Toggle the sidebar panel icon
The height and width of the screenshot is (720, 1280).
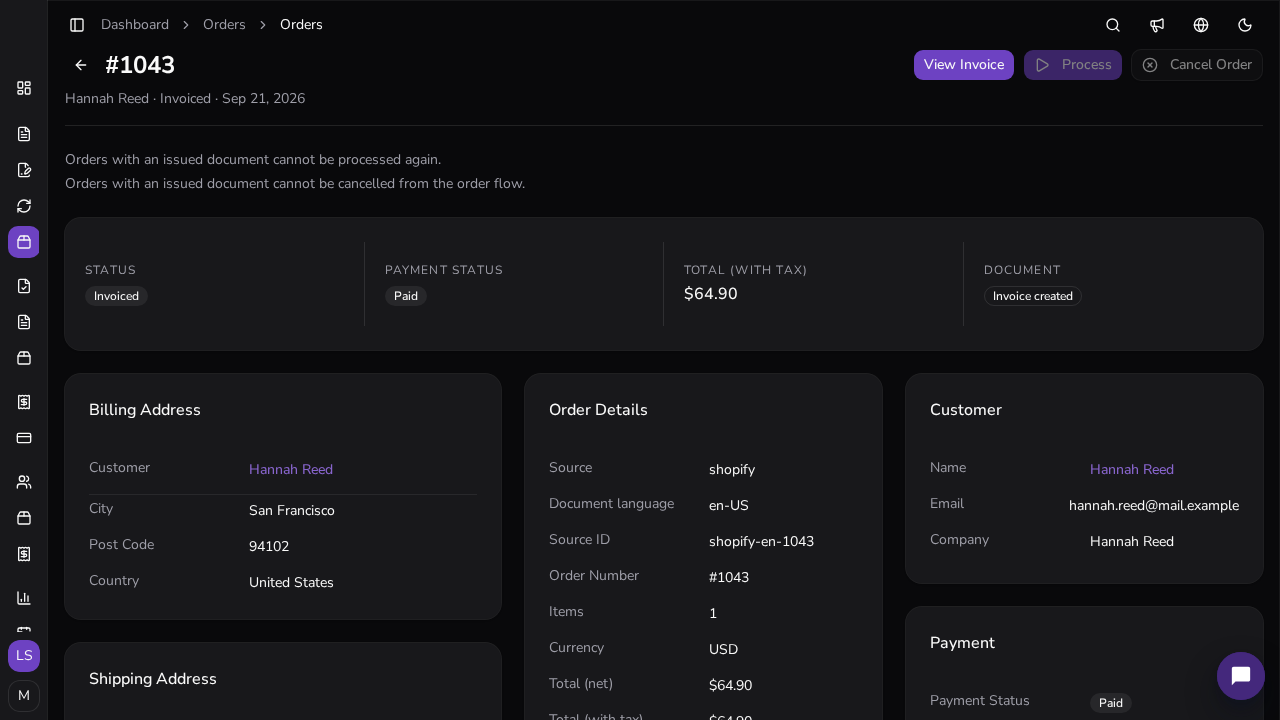[77, 25]
